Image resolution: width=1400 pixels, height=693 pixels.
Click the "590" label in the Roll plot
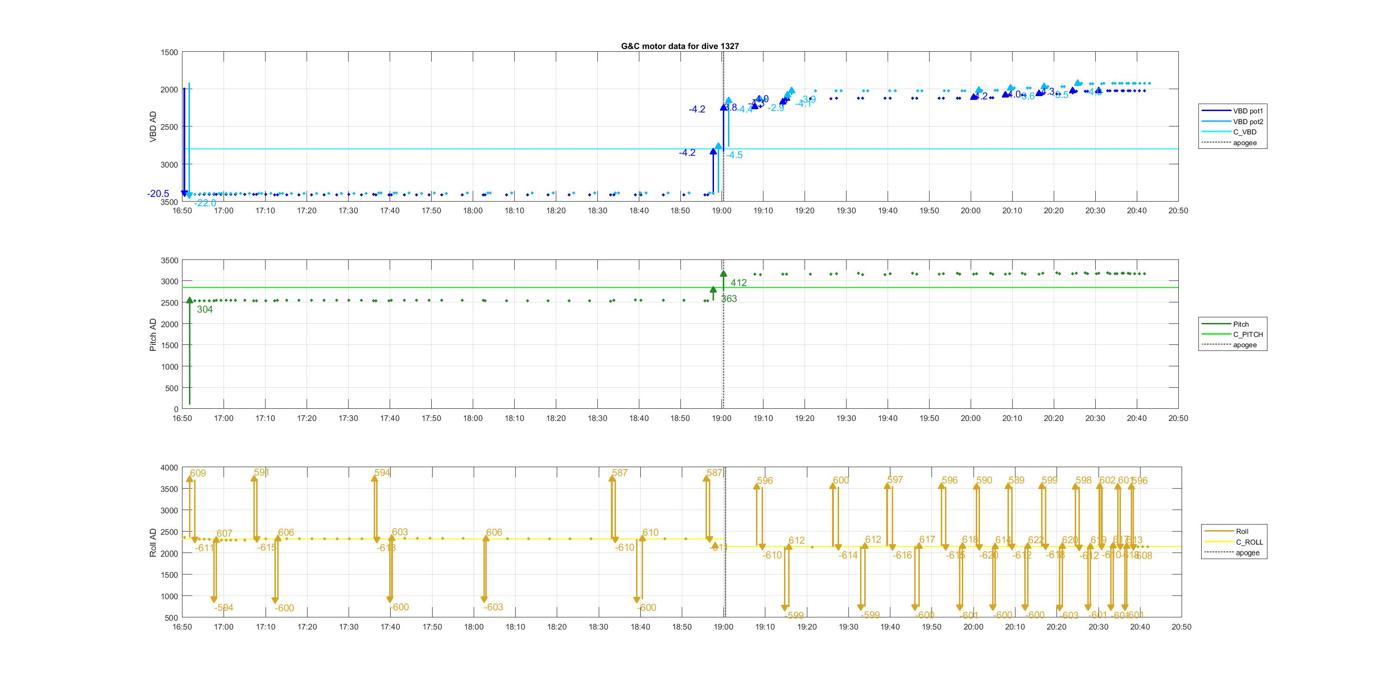click(x=984, y=480)
